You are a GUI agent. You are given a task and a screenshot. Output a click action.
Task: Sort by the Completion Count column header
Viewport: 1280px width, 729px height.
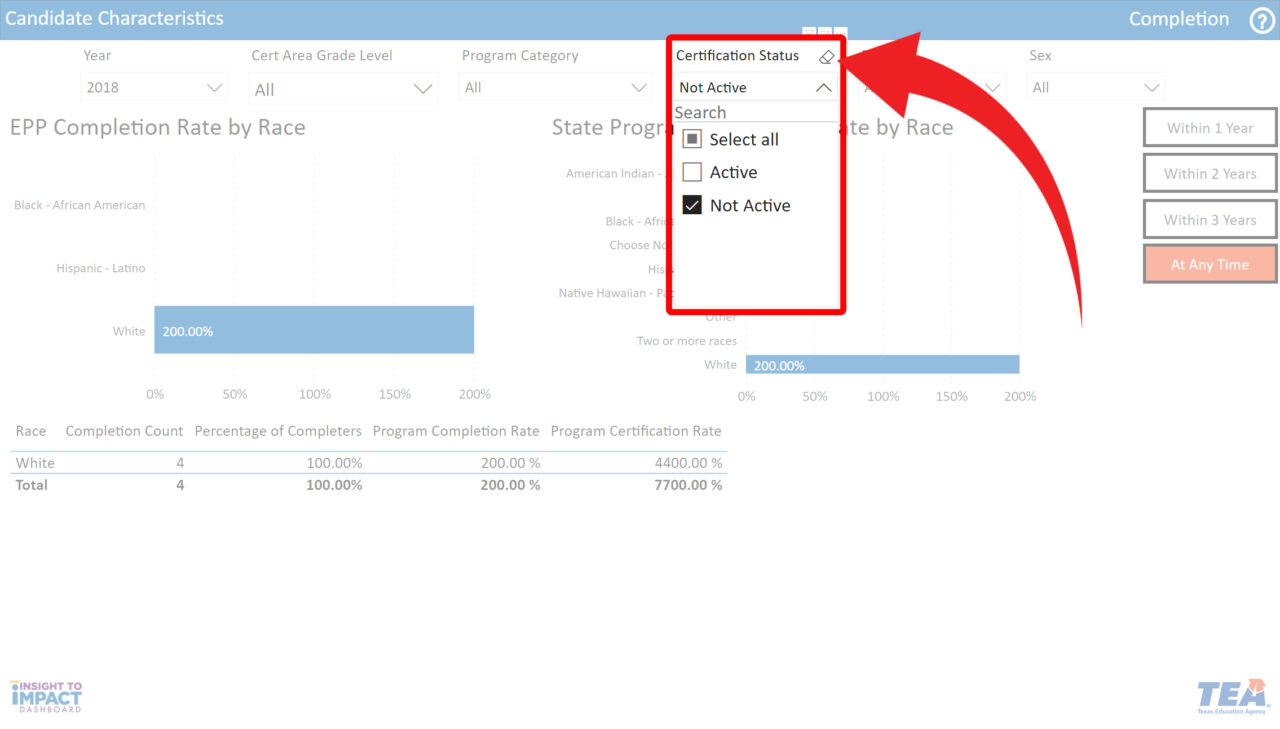124,431
